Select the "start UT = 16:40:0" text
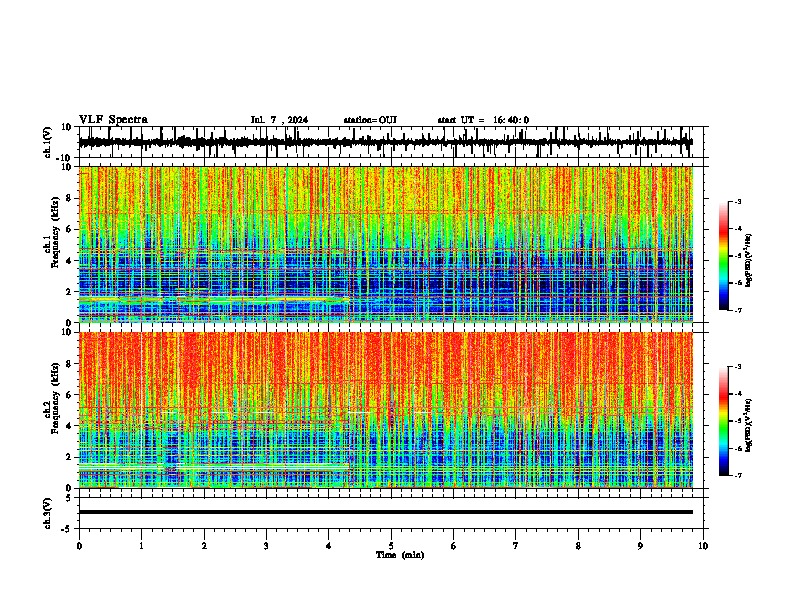Image resolution: width=792 pixels, height=612 pixels. coord(483,120)
